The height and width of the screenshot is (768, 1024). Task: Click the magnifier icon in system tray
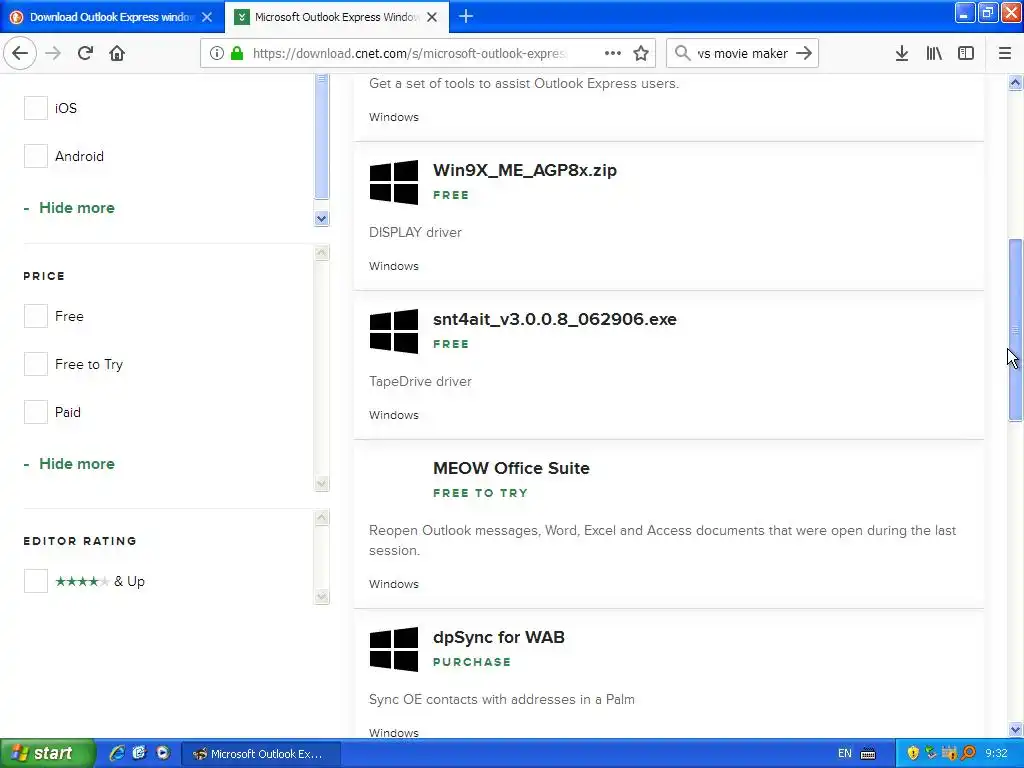pyautogui.click(x=969, y=754)
